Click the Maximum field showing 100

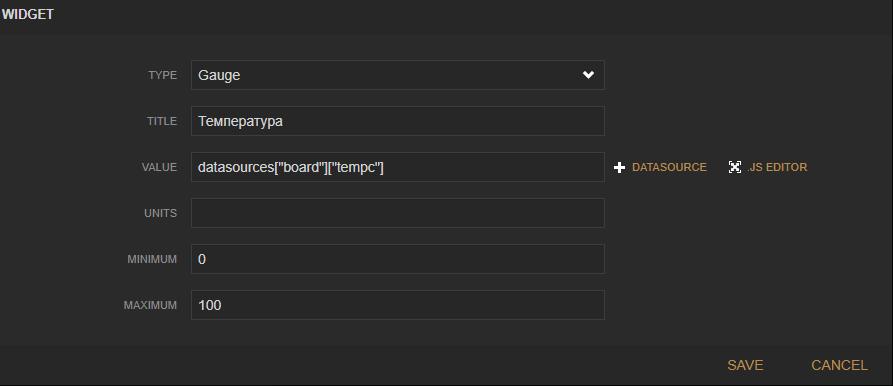(x=398, y=305)
